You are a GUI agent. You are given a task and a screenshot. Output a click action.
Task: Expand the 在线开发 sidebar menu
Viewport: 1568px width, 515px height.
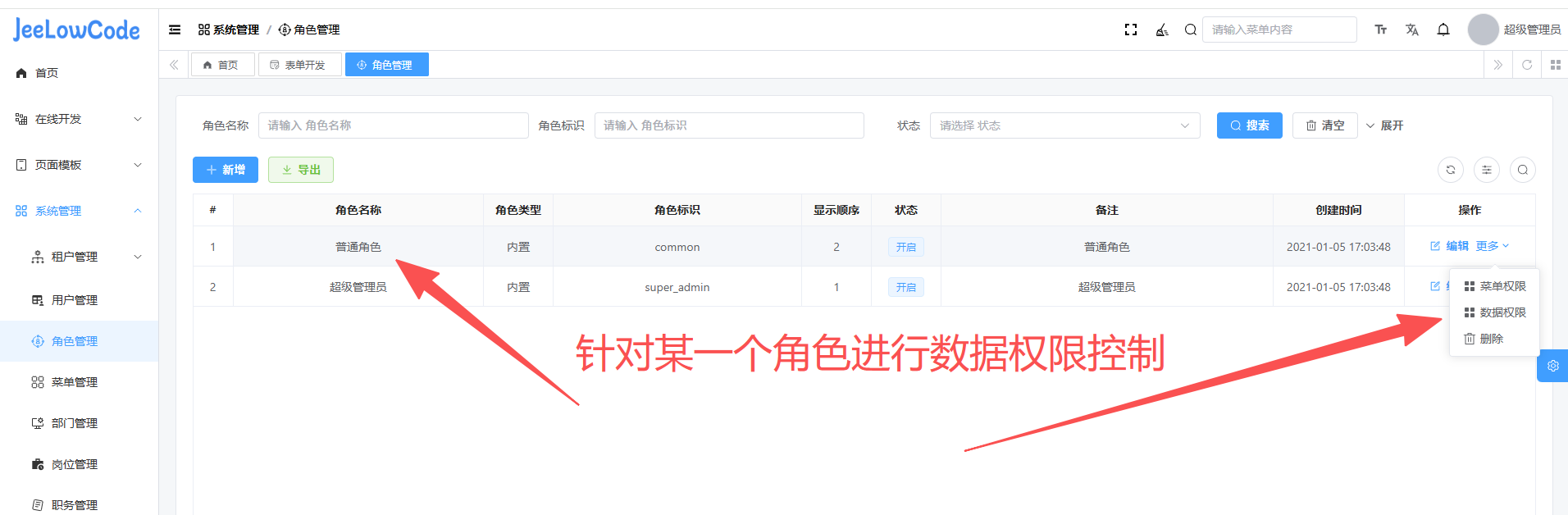point(79,119)
